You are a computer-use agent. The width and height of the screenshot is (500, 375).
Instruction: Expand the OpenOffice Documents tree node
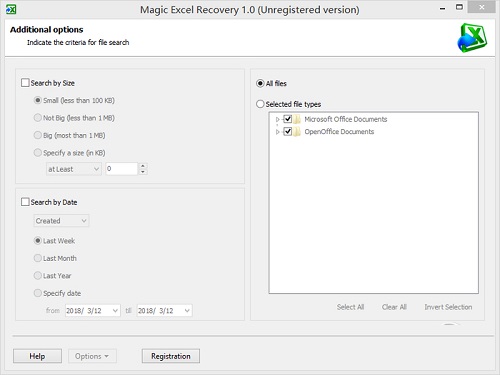click(x=277, y=132)
